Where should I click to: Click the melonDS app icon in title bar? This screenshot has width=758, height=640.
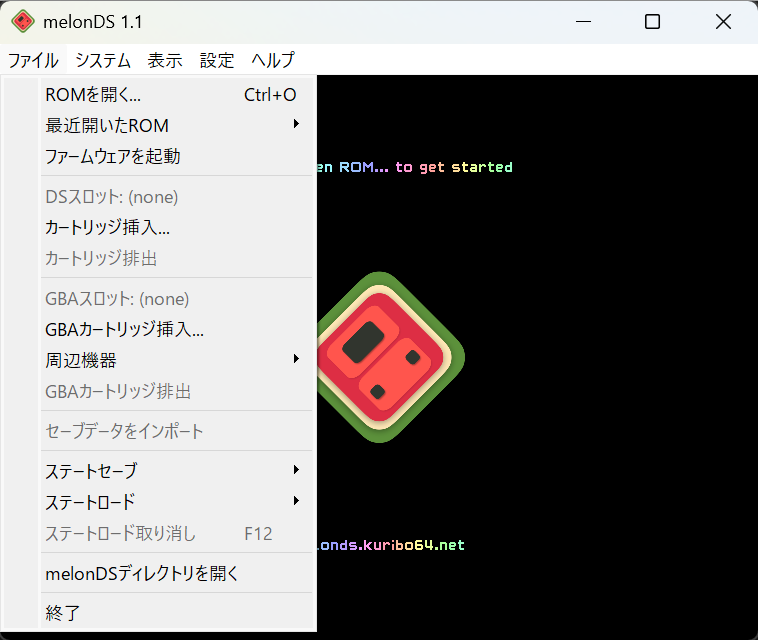[23, 22]
